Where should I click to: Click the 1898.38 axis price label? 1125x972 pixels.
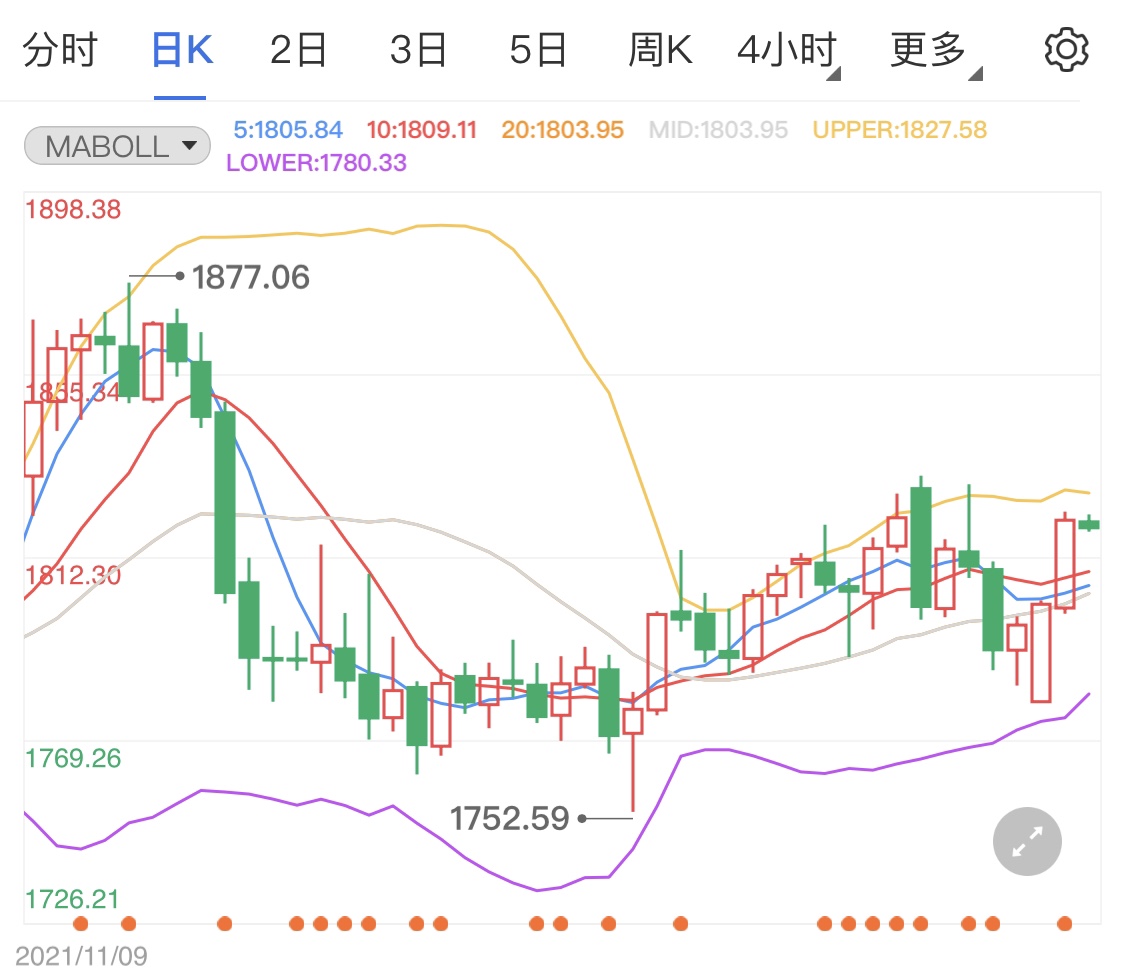[73, 209]
